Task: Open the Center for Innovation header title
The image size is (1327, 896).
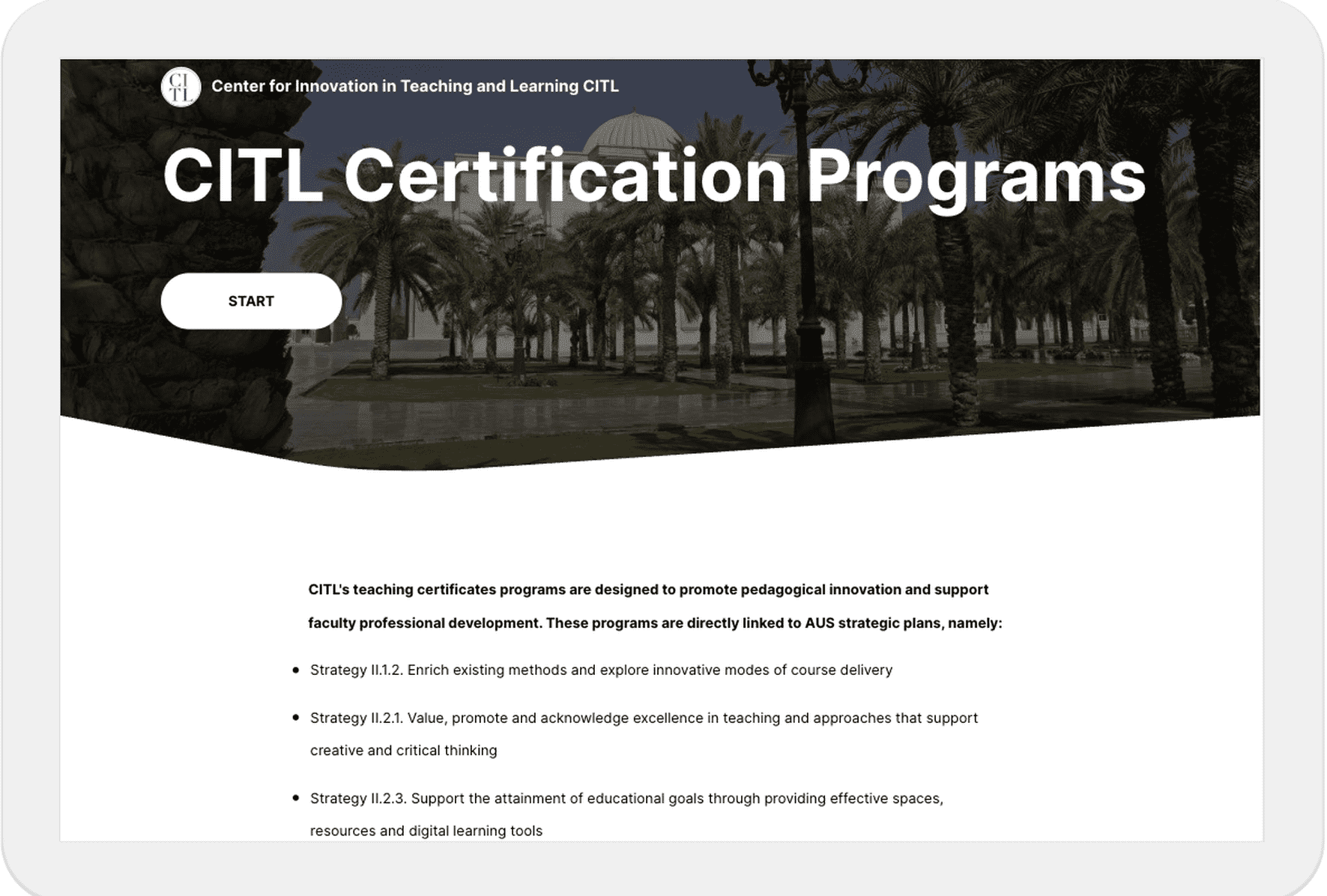Action: pyautogui.click(x=414, y=86)
